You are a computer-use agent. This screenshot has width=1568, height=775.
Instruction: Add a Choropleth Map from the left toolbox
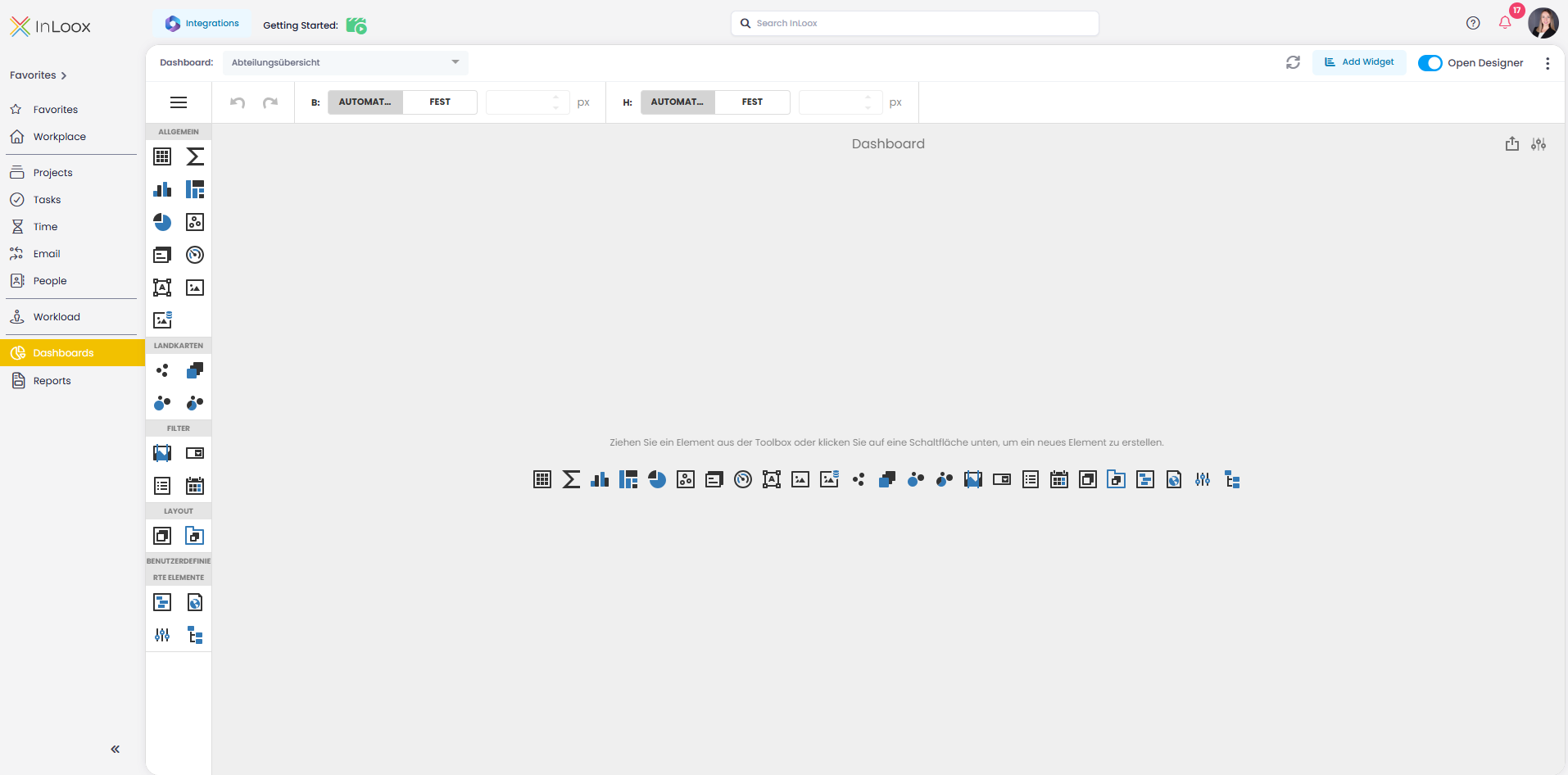(x=195, y=370)
